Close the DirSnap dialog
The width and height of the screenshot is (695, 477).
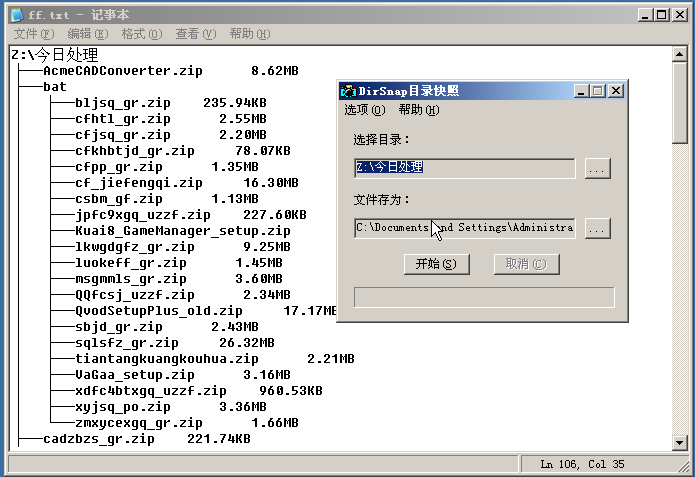616,91
